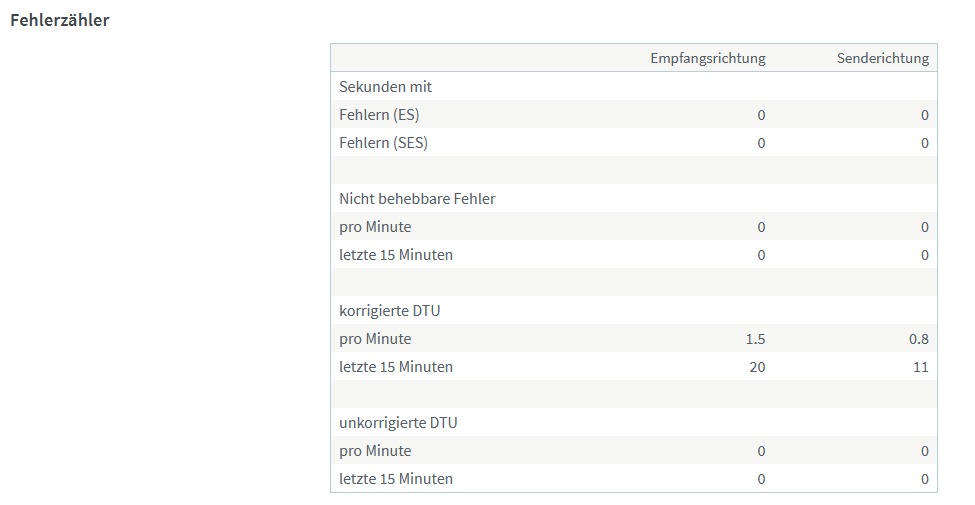Click the Fehlerzähler section heading
The height and width of the screenshot is (505, 975).
pos(60,20)
